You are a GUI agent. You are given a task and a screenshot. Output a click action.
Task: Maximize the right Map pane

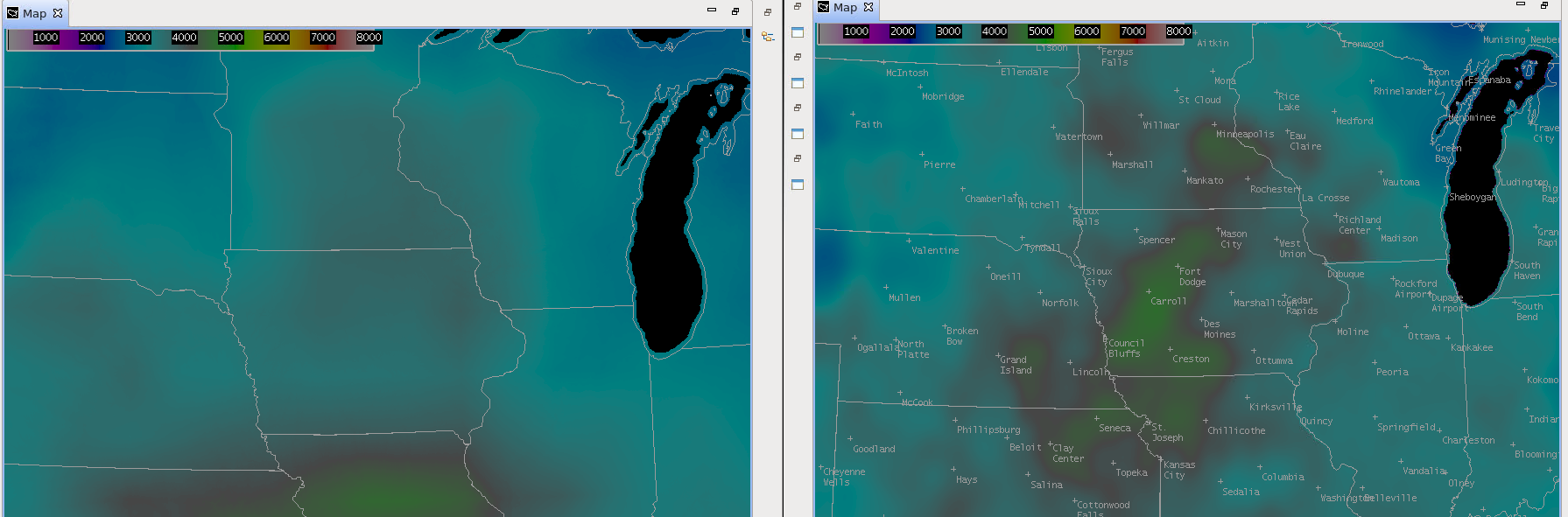tap(1544, 5)
